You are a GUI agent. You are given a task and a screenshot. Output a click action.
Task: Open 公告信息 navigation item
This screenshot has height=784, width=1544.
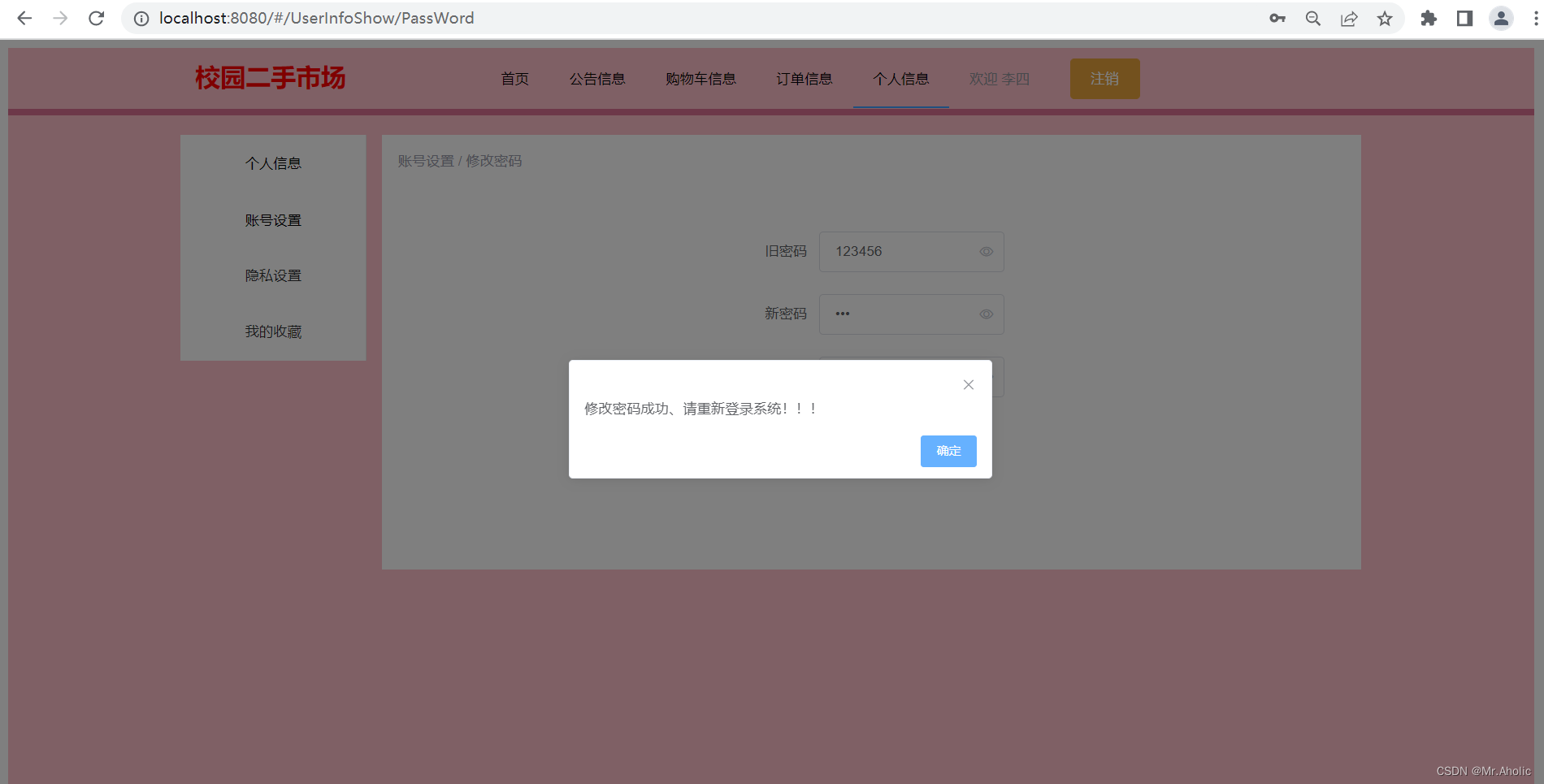[597, 79]
